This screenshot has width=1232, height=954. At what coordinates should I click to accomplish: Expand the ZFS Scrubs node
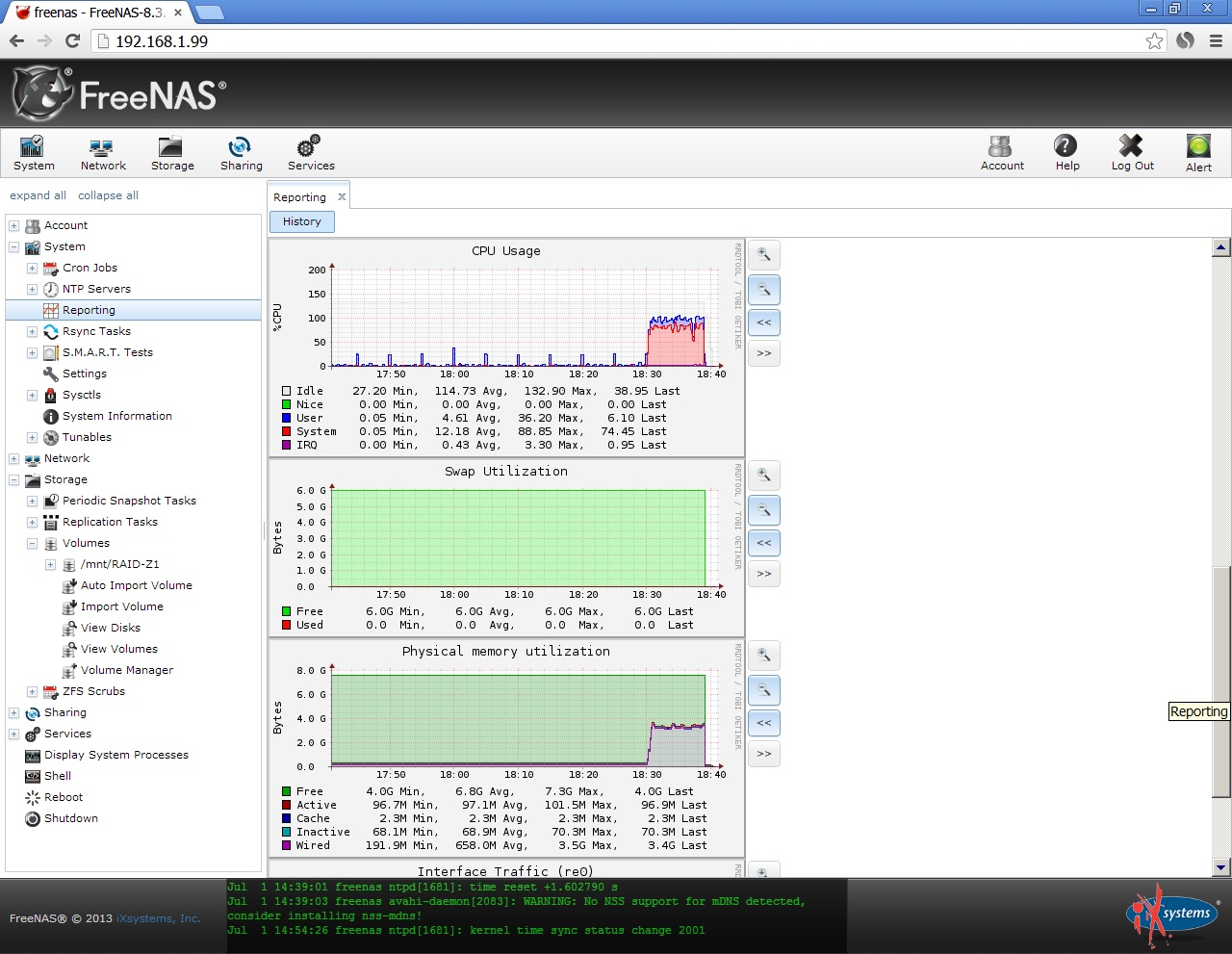[31, 691]
